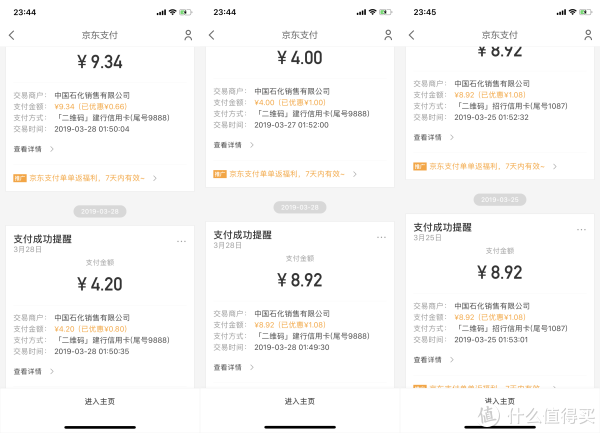
Task: Click the 京东支付 header title on the 23:45 screen
Action: click(x=500, y=35)
